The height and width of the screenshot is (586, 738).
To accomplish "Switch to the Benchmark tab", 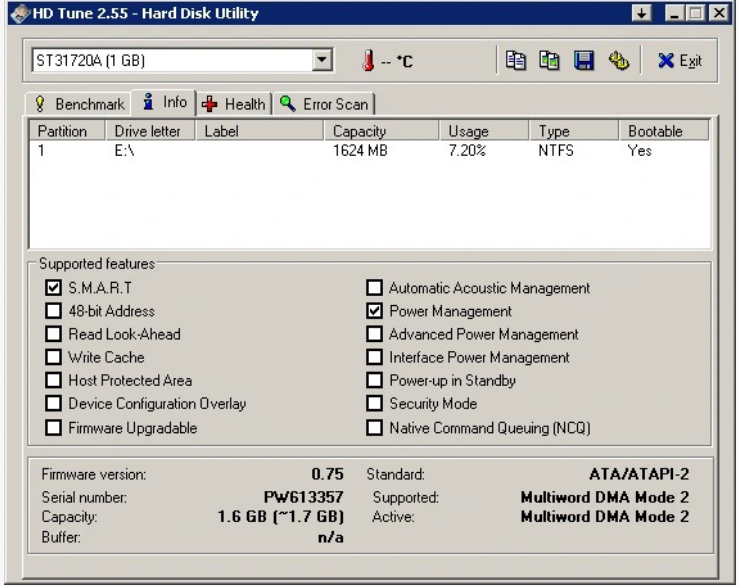I will (x=78, y=104).
